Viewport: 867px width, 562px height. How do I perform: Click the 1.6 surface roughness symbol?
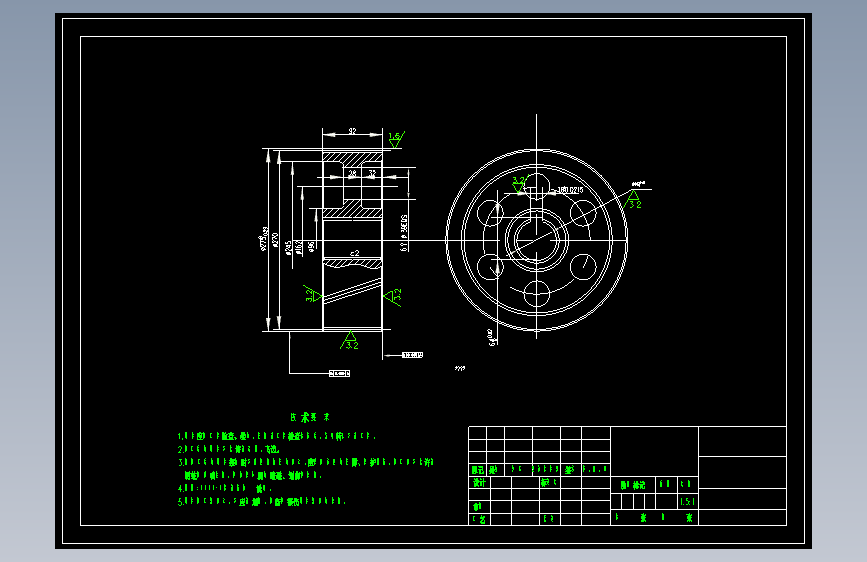tap(396, 139)
